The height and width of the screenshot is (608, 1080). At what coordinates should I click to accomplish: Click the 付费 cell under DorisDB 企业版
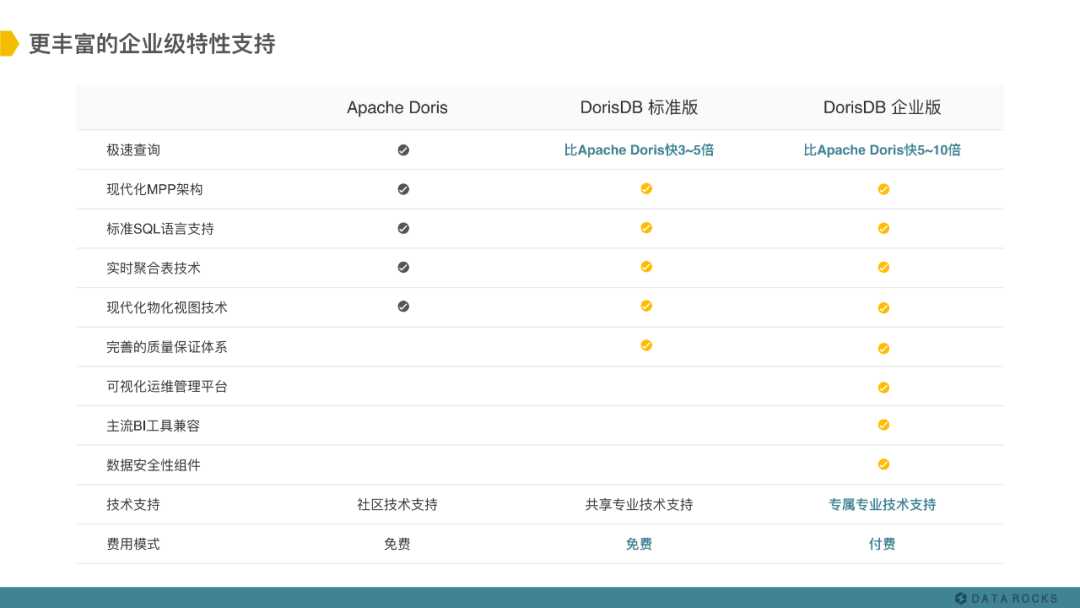(x=882, y=544)
